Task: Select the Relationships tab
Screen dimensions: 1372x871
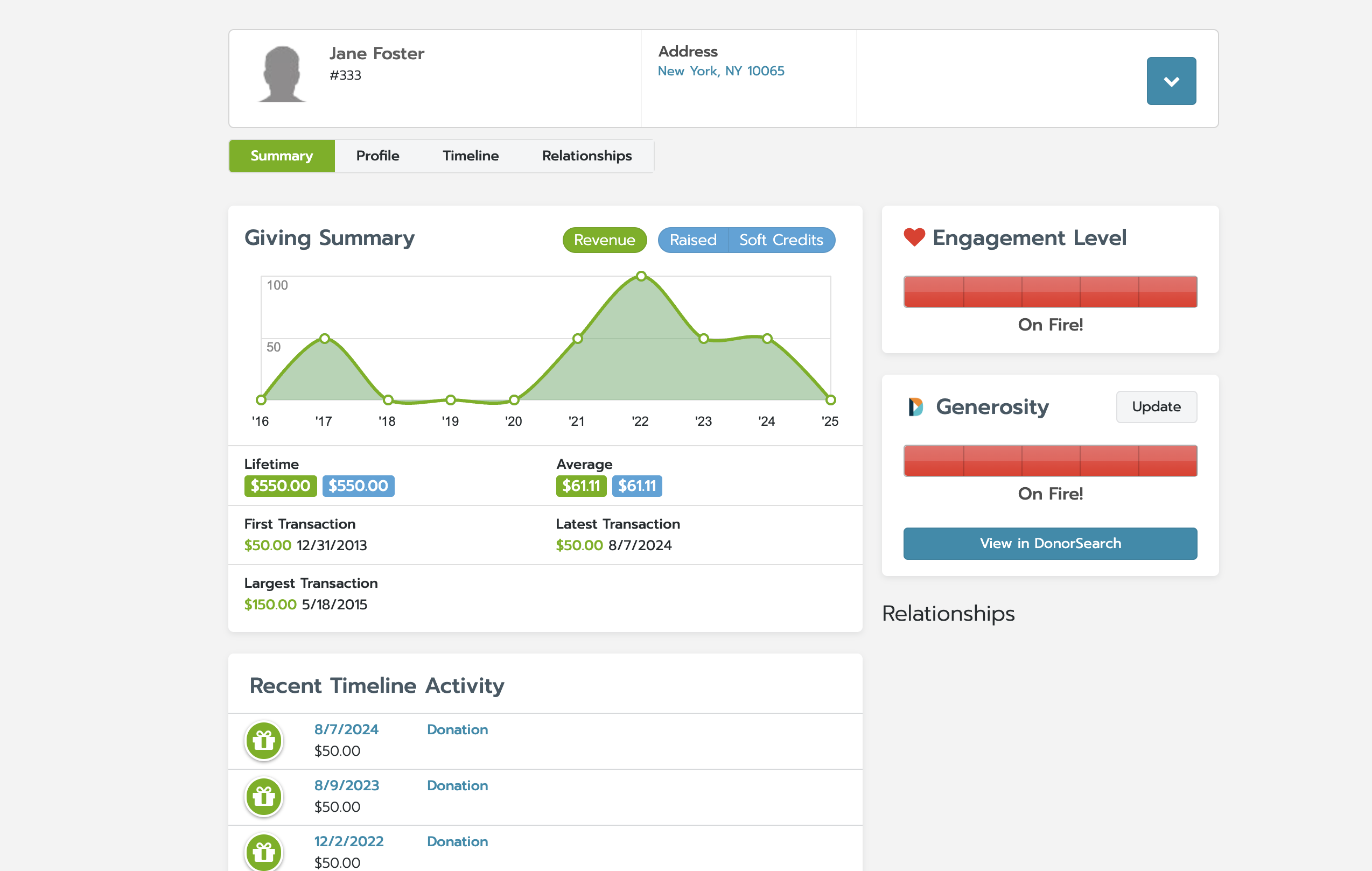Action: pyautogui.click(x=586, y=156)
